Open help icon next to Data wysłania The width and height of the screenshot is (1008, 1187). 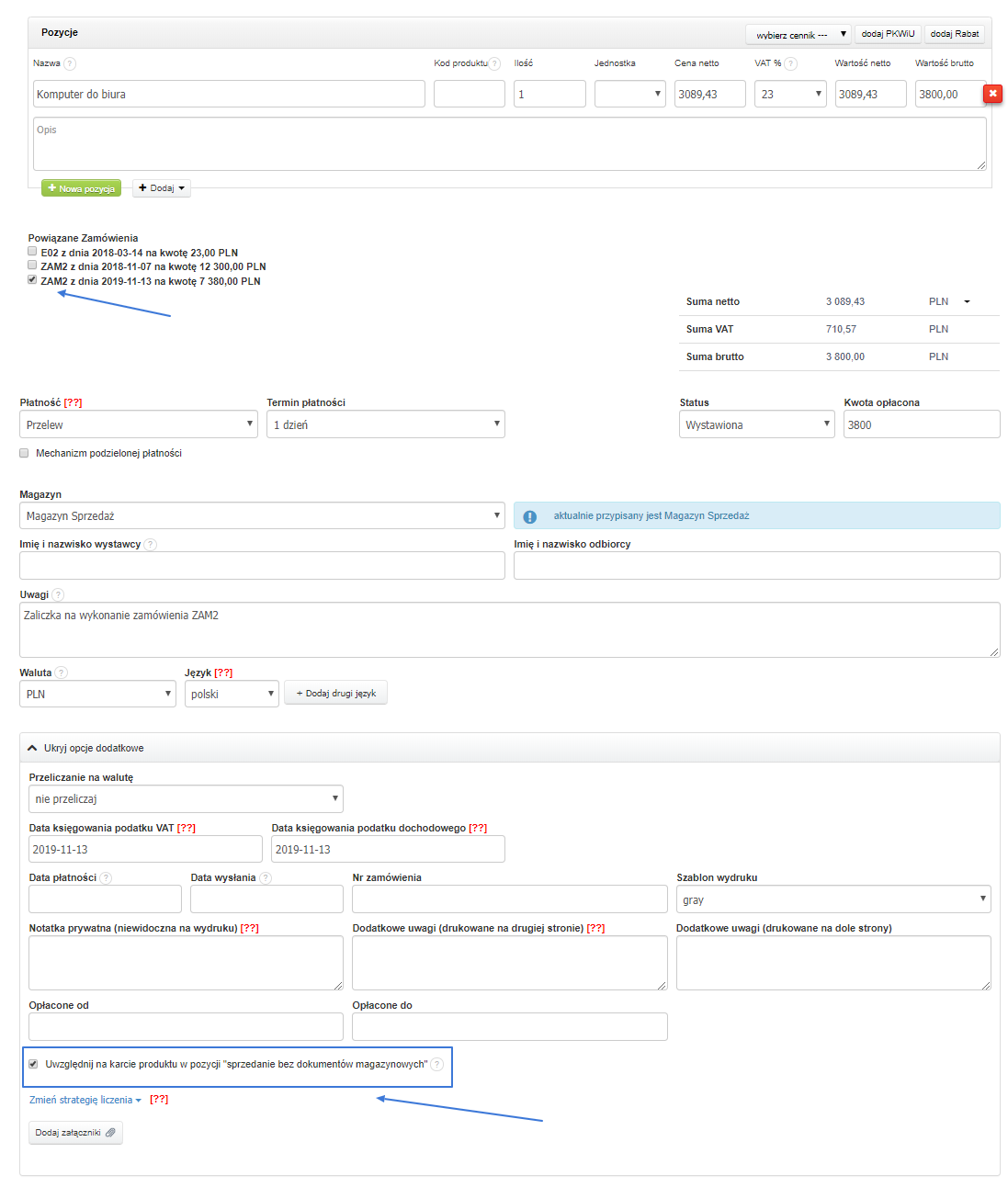pyautogui.click(x=266, y=877)
